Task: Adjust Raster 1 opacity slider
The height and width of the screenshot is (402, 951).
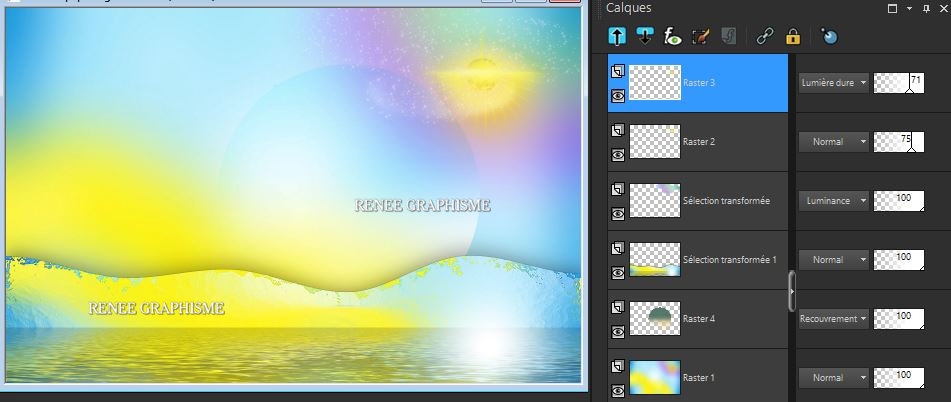Action: coord(899,377)
